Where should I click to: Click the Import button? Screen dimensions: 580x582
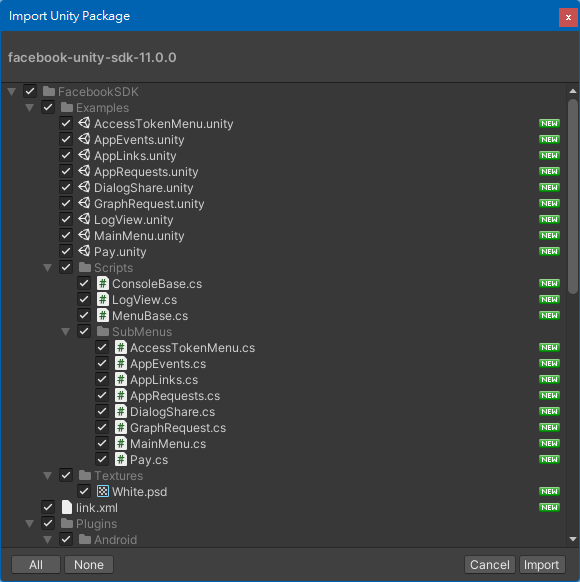(x=541, y=565)
